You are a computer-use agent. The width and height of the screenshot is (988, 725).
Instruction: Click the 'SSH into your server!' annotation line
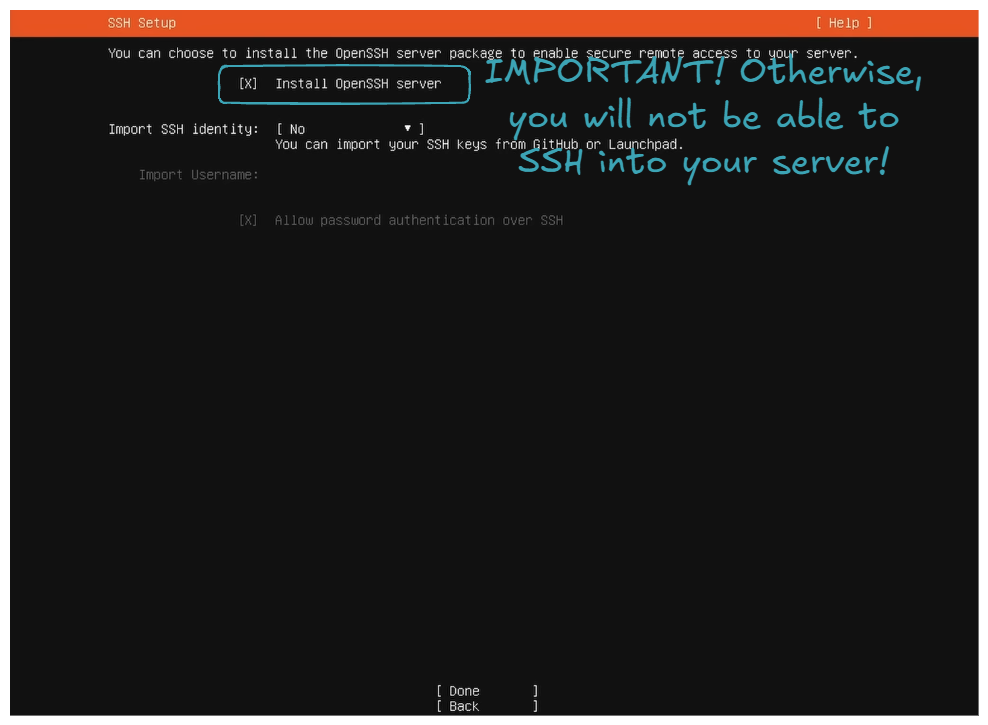click(703, 162)
